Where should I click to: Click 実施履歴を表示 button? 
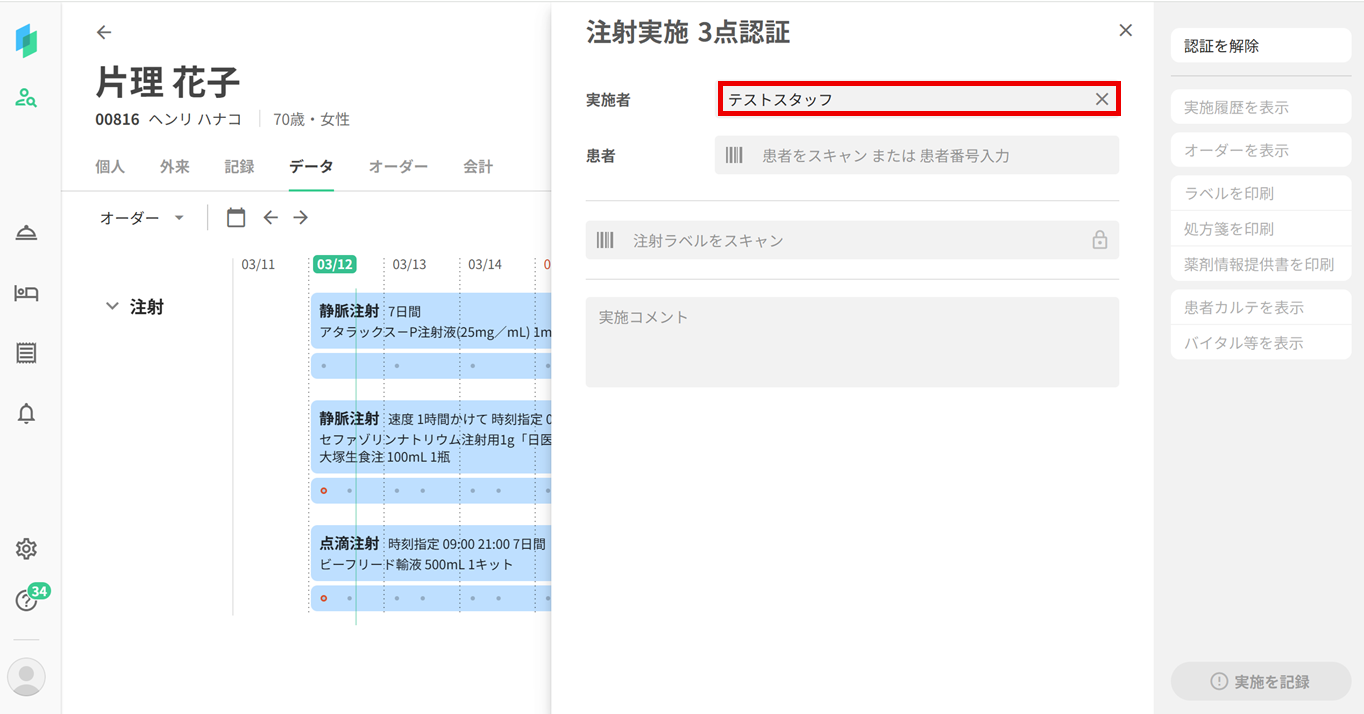pos(1261,107)
